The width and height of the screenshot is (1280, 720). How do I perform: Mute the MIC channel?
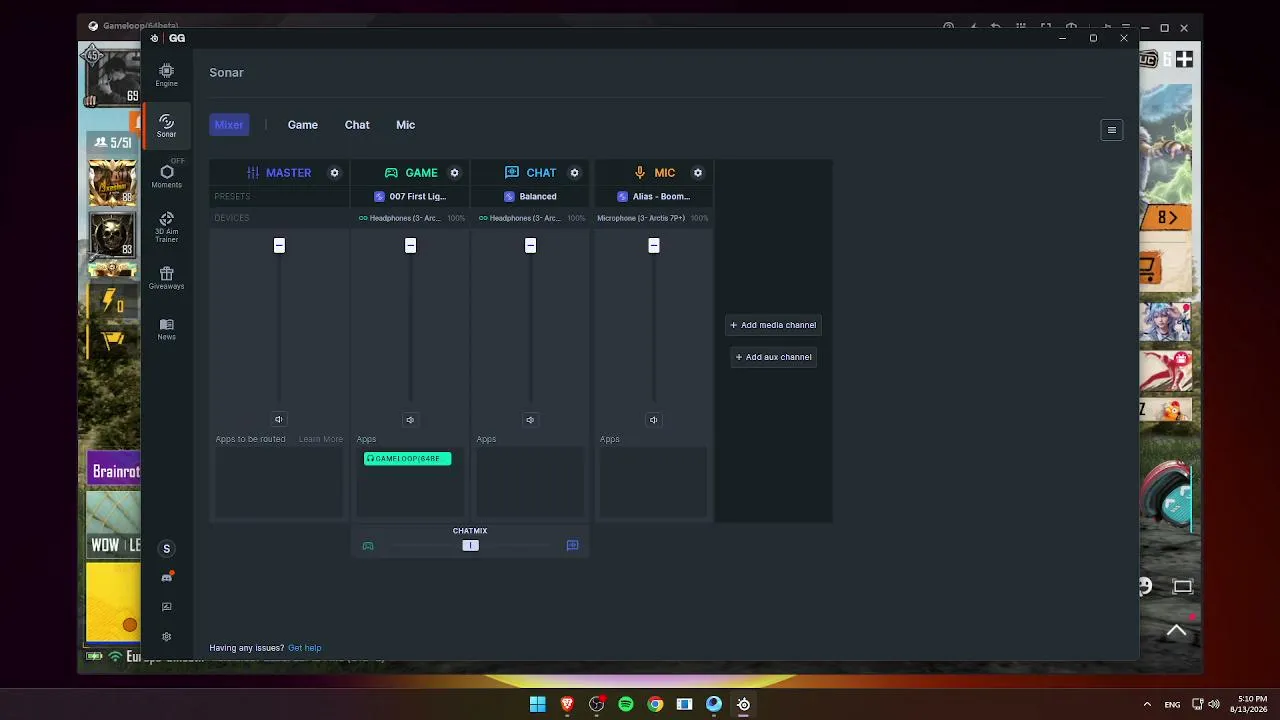(x=653, y=420)
